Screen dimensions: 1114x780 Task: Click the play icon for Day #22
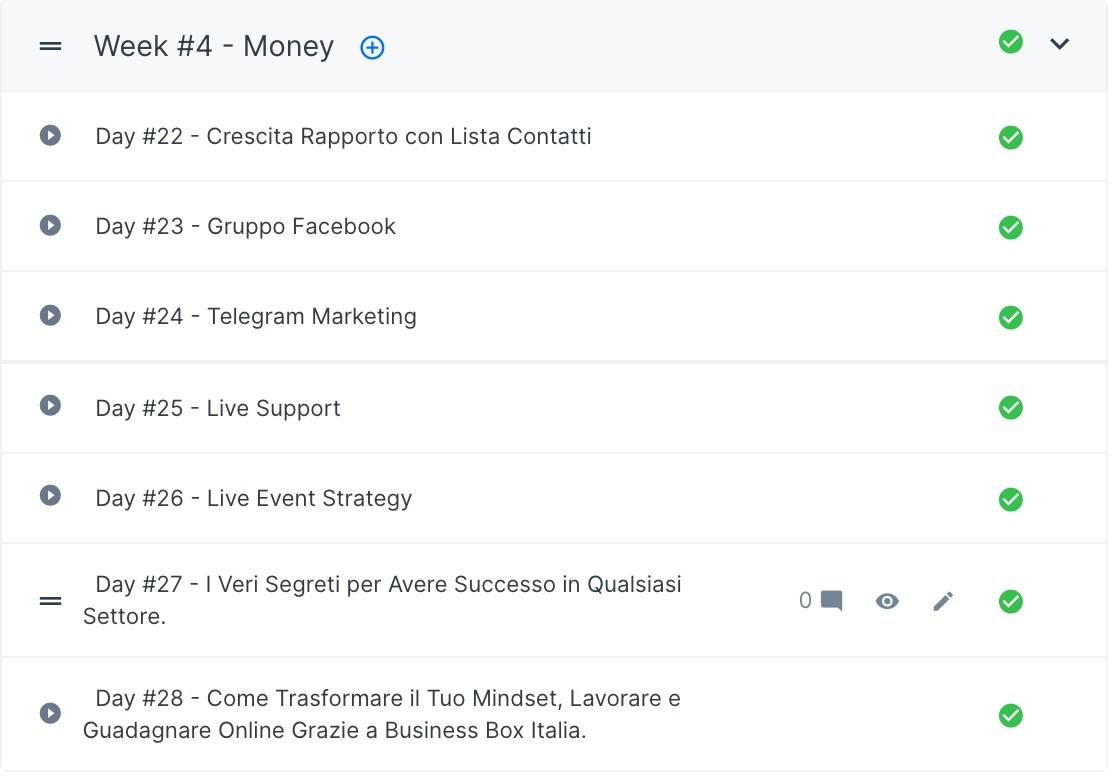[x=50, y=135]
